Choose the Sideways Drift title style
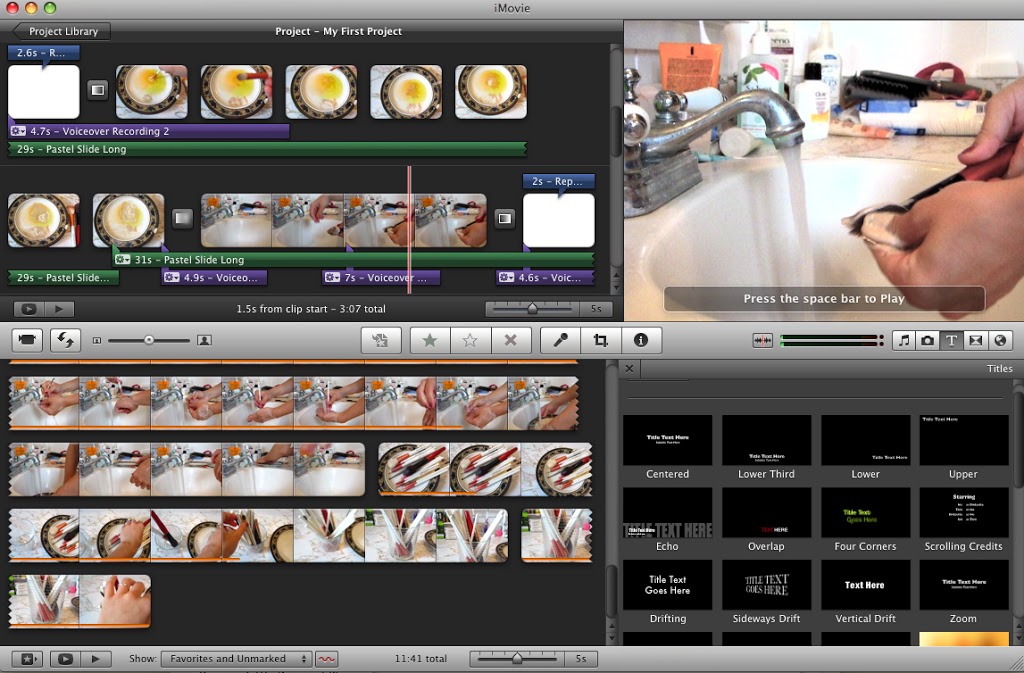 [x=767, y=592]
